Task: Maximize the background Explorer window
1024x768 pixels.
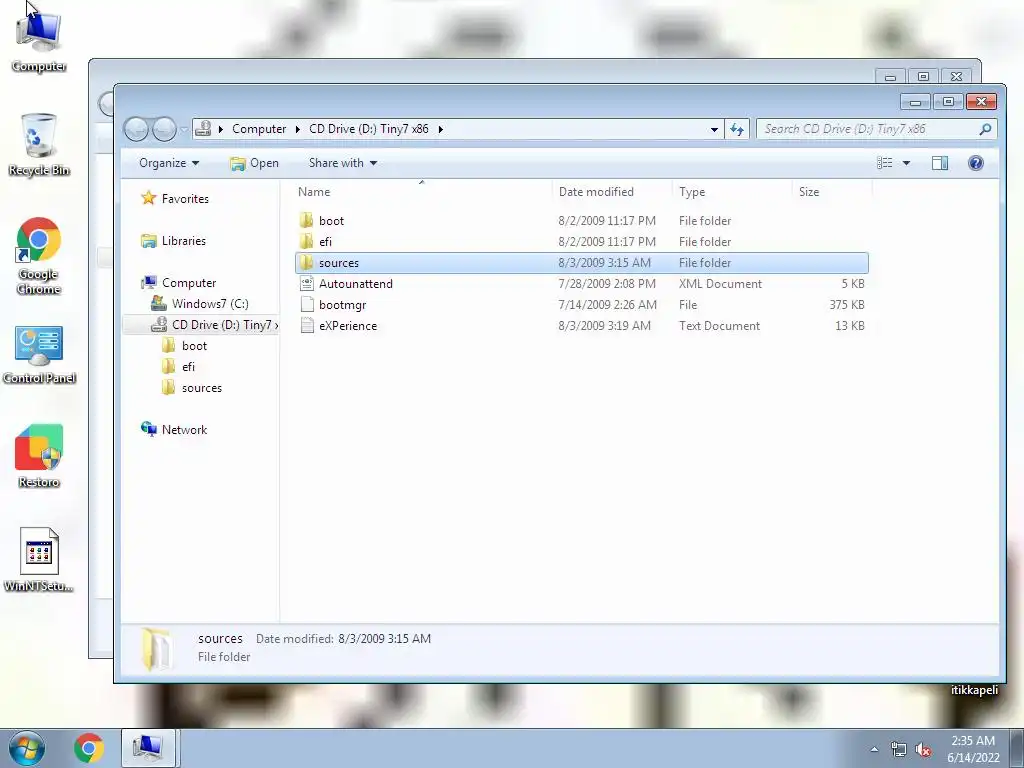Action: point(923,77)
